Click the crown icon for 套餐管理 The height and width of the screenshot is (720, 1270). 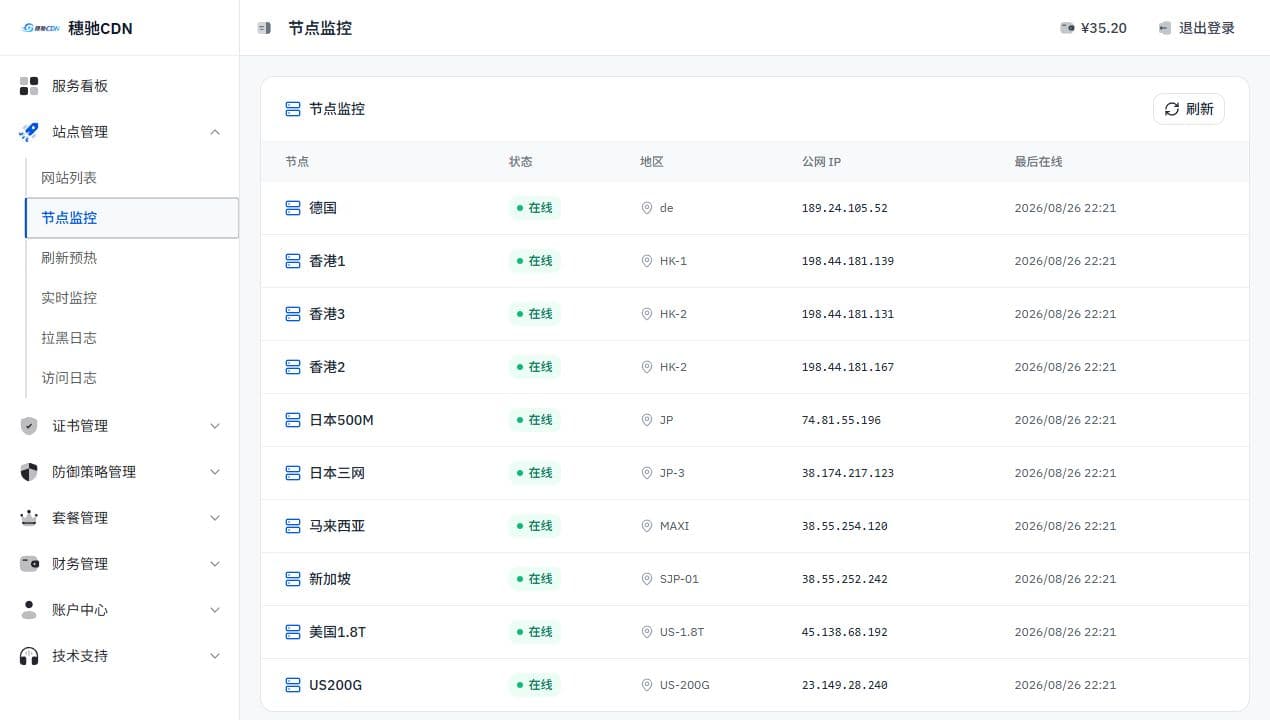[x=29, y=518]
